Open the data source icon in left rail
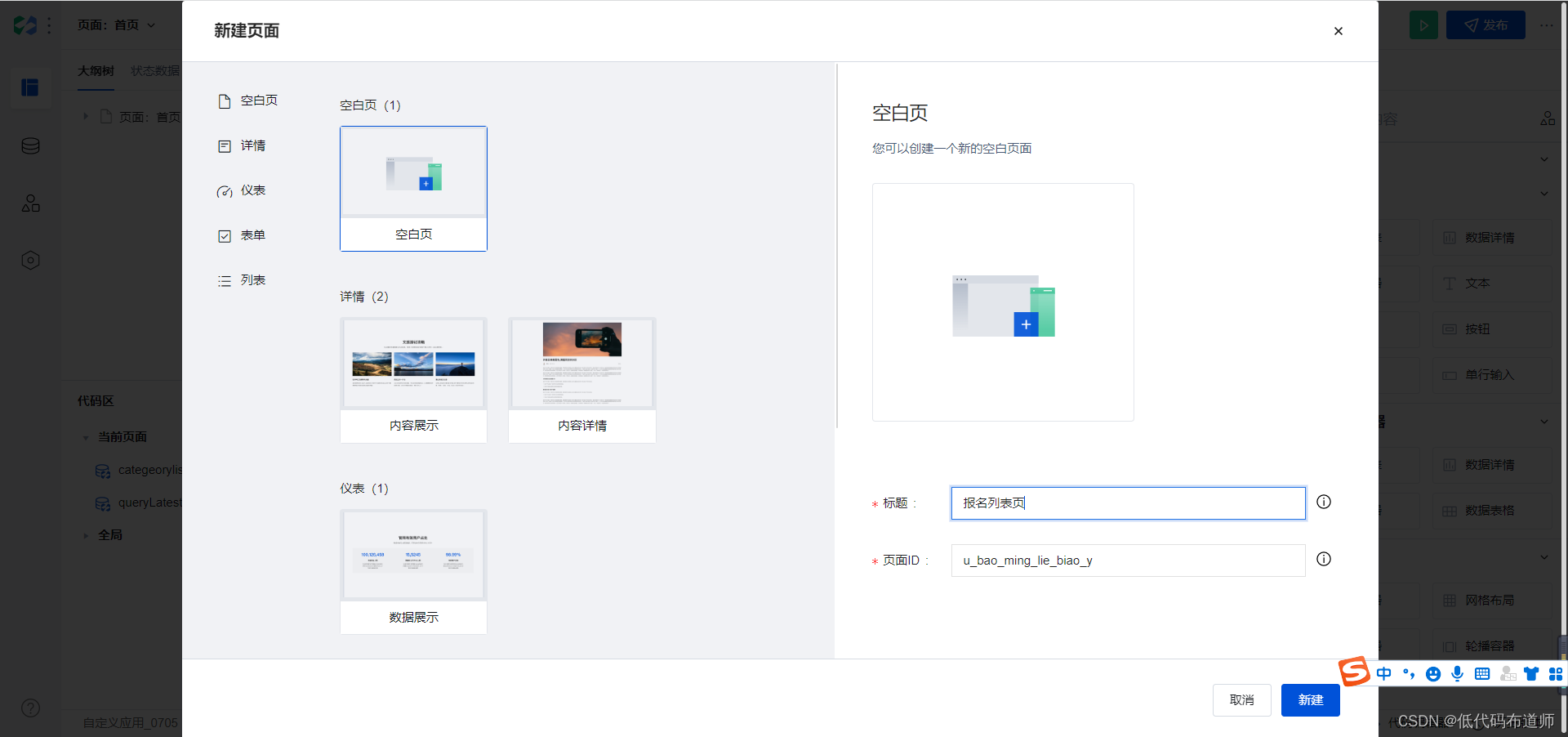The height and width of the screenshot is (737, 1568). click(x=30, y=146)
